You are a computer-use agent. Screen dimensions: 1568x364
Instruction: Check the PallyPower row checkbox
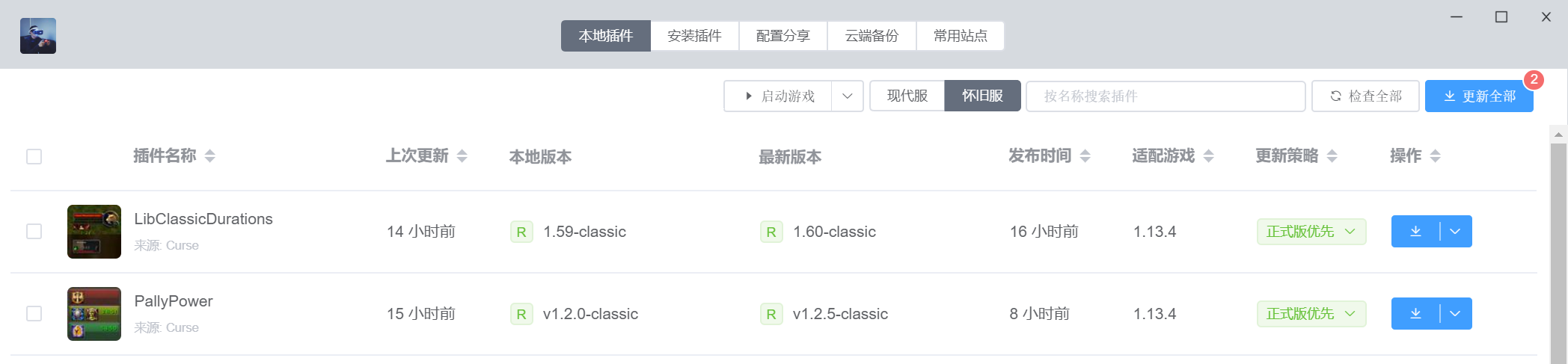point(34,314)
